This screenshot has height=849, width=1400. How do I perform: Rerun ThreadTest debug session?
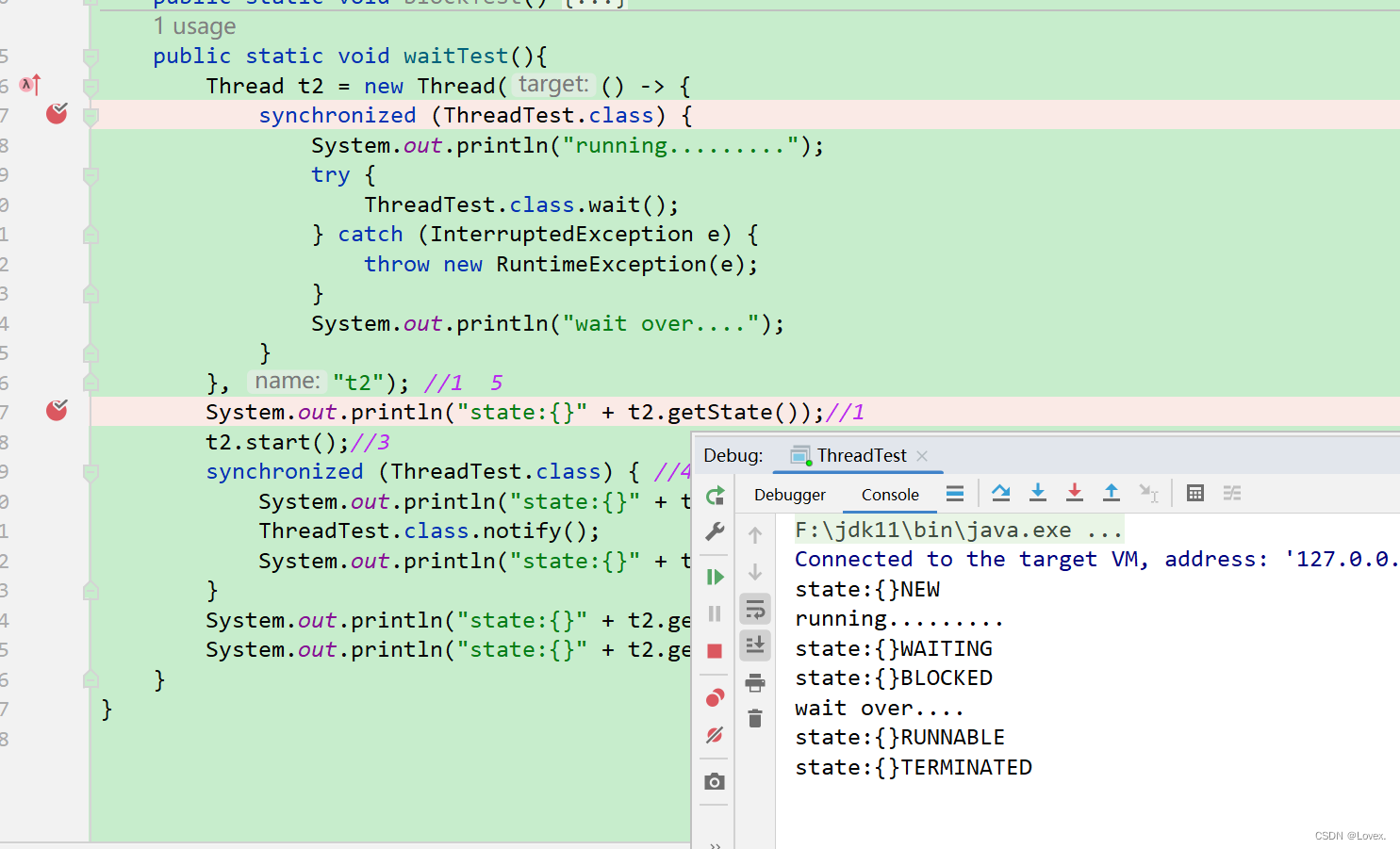click(715, 496)
